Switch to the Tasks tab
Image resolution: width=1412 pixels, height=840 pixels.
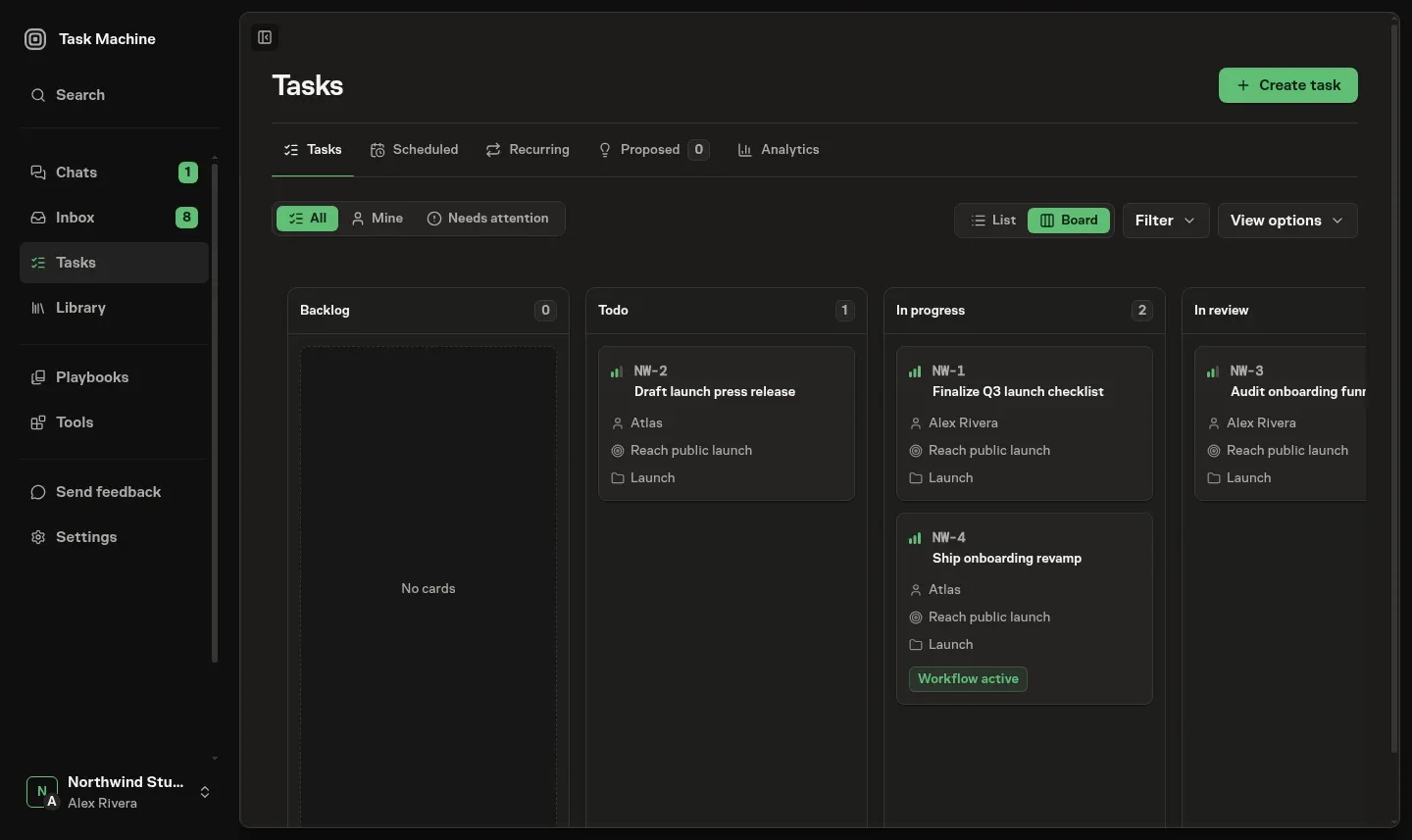tap(313, 150)
